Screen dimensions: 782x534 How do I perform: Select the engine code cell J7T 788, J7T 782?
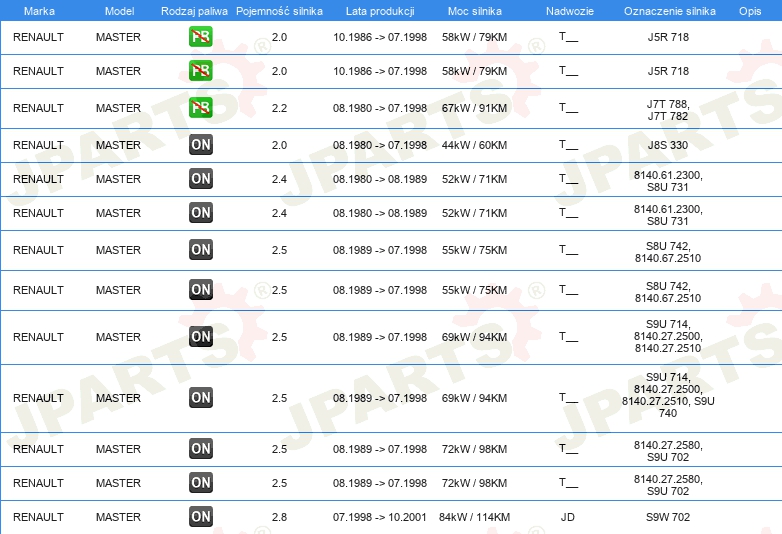point(668,110)
